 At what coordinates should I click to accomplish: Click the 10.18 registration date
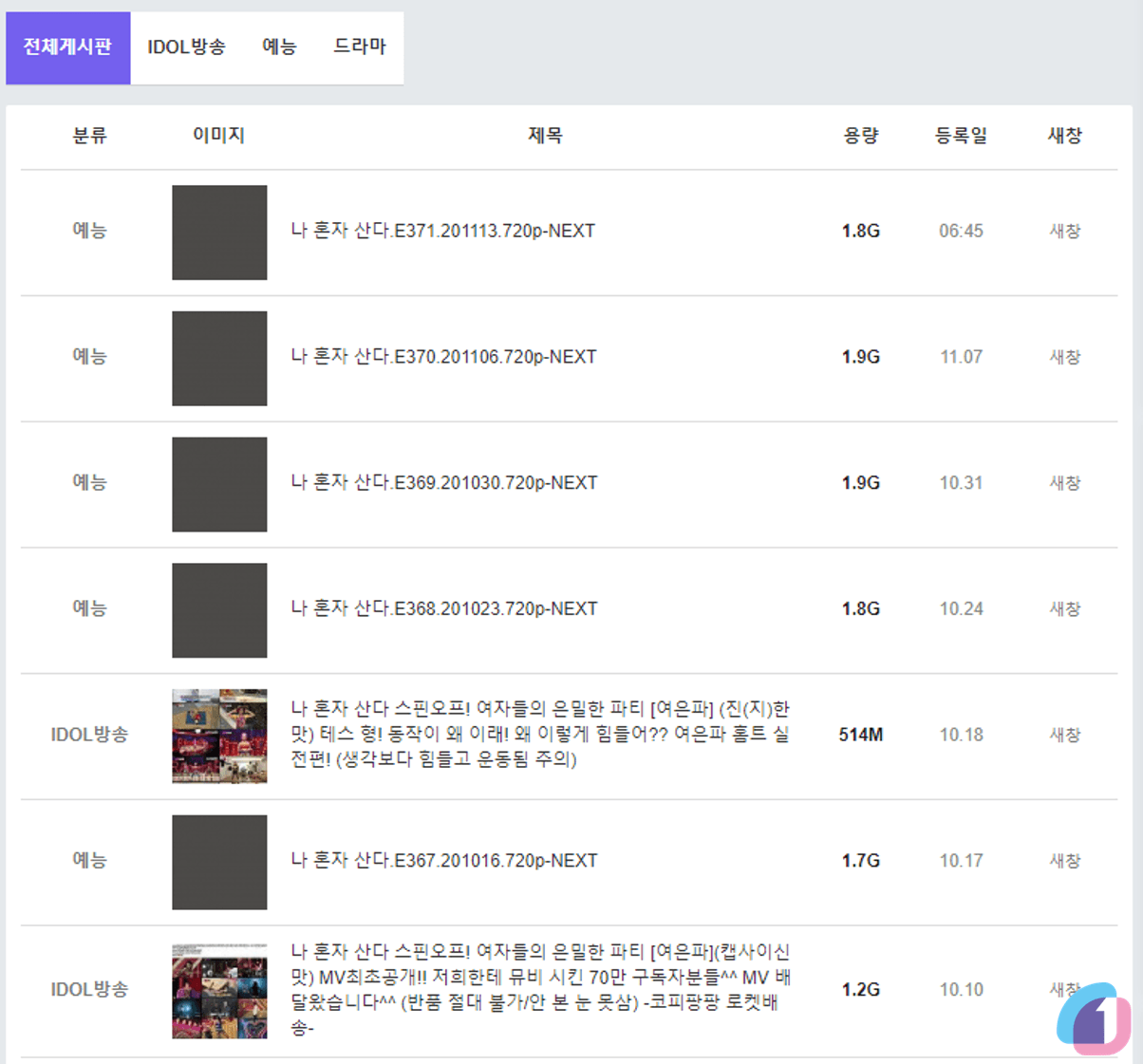click(961, 735)
